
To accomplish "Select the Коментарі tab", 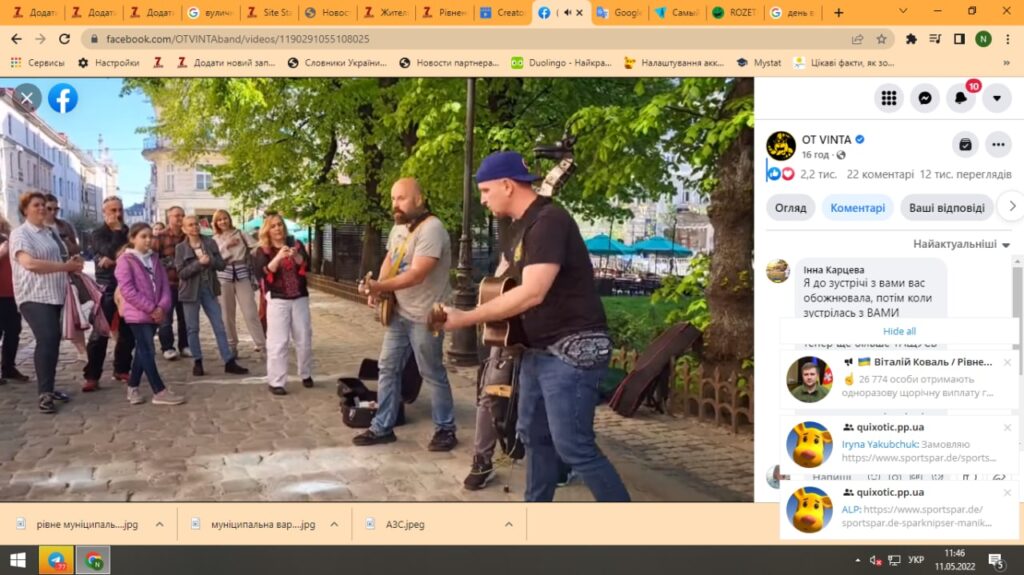I will point(857,208).
